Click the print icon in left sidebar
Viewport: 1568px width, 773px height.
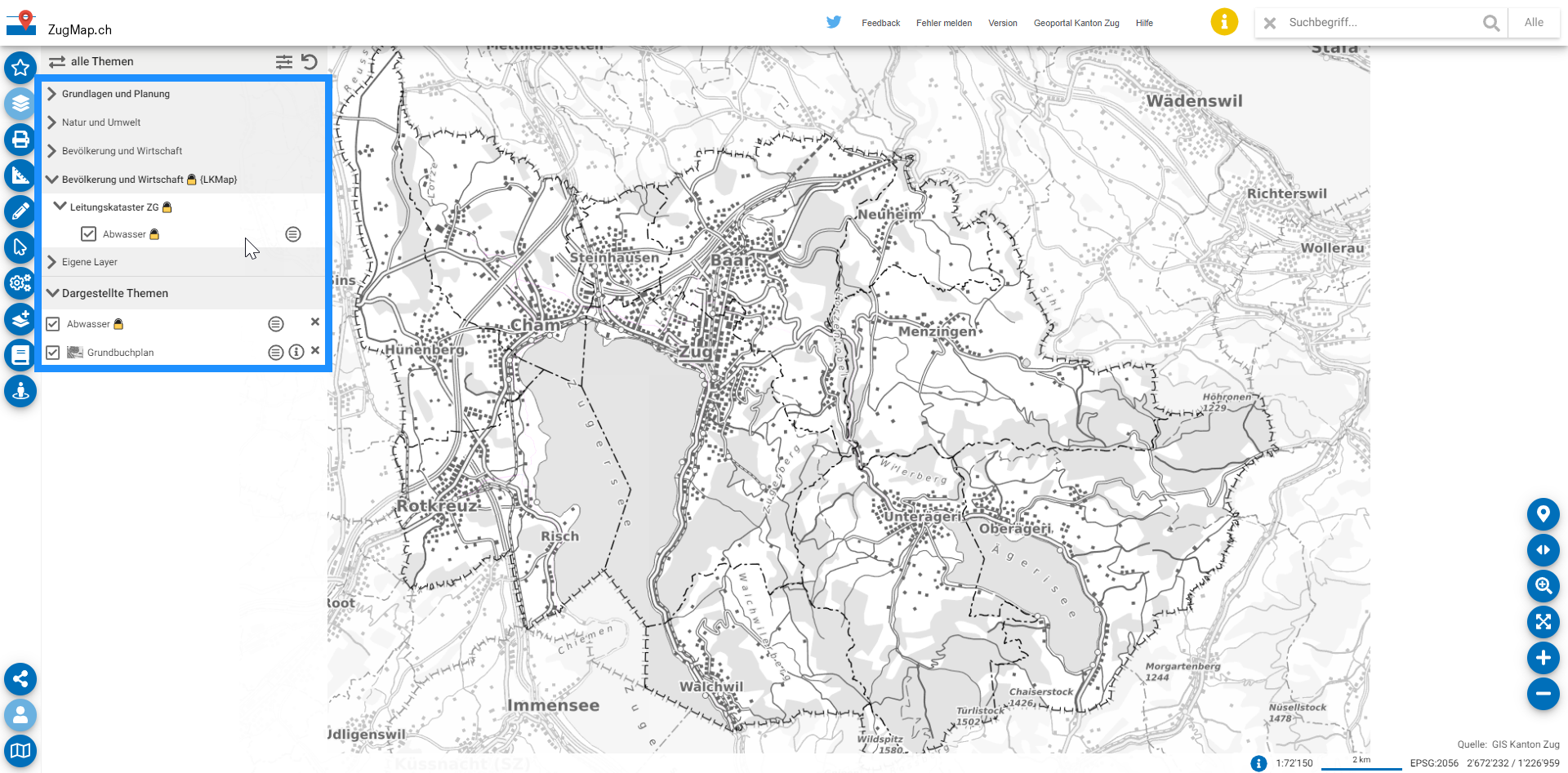click(20, 140)
